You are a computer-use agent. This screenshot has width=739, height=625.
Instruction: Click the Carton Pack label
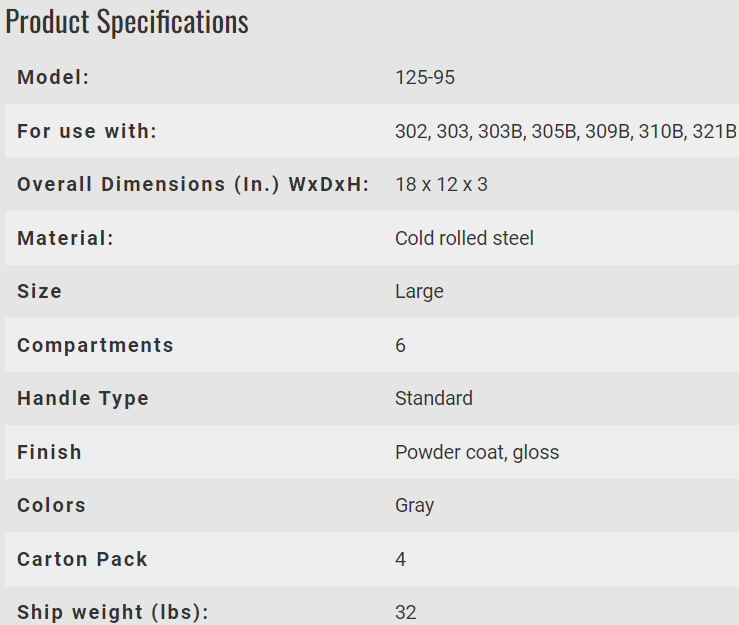point(82,559)
